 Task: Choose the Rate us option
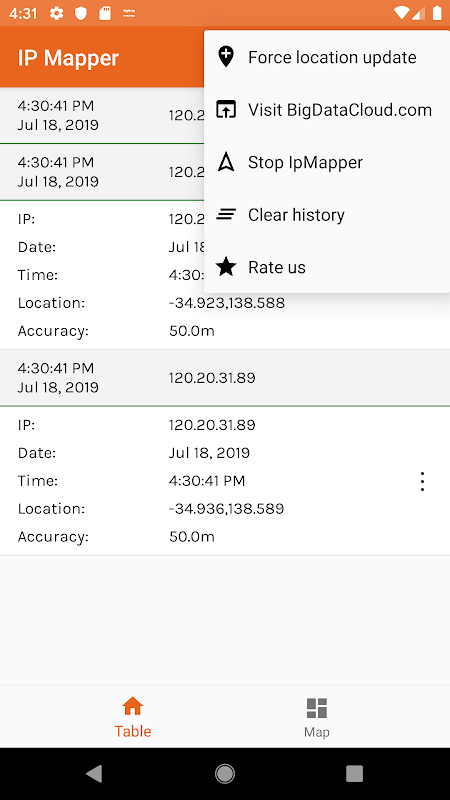click(327, 267)
